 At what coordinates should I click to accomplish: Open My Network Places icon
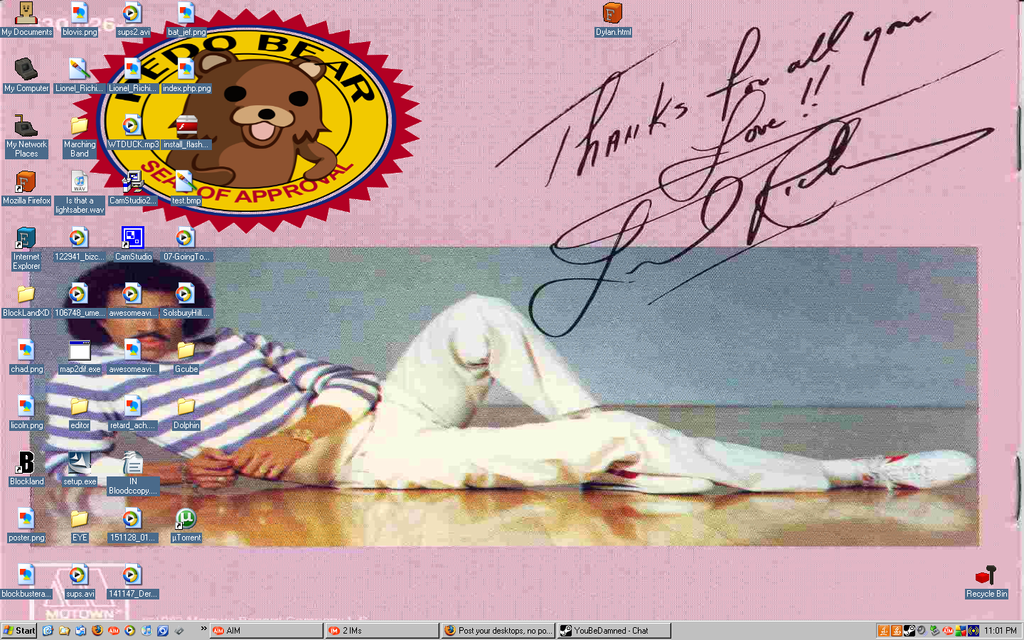[25, 136]
